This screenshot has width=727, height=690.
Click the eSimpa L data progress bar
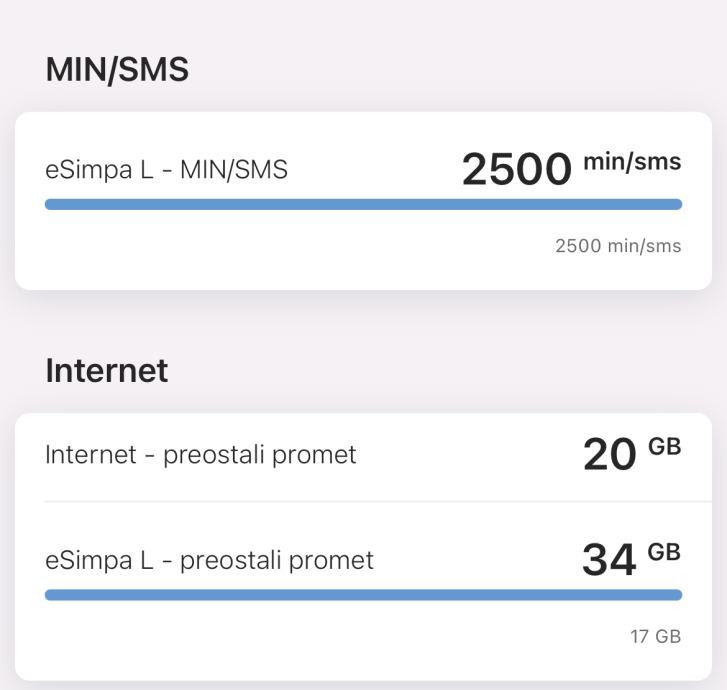pos(363,595)
